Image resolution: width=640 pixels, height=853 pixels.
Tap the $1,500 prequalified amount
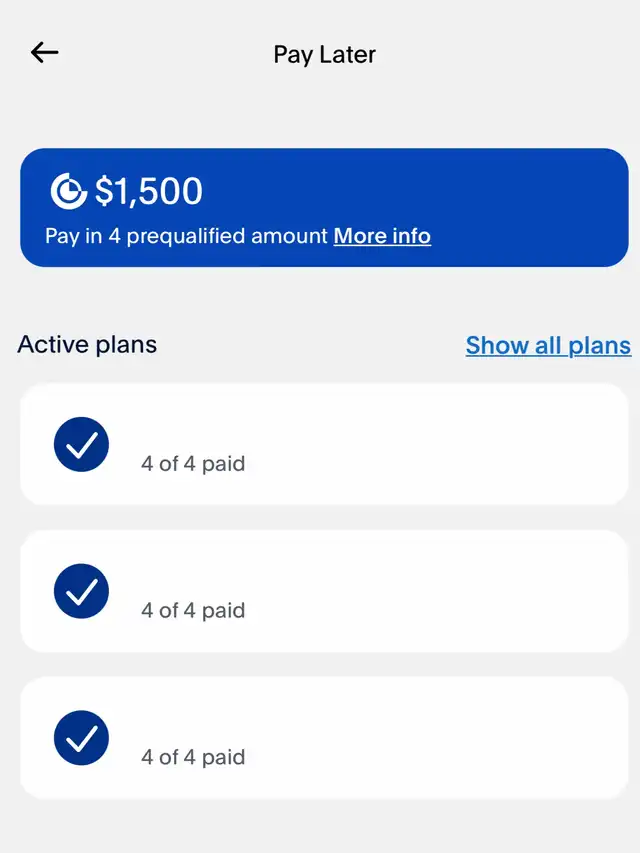[x=149, y=191]
